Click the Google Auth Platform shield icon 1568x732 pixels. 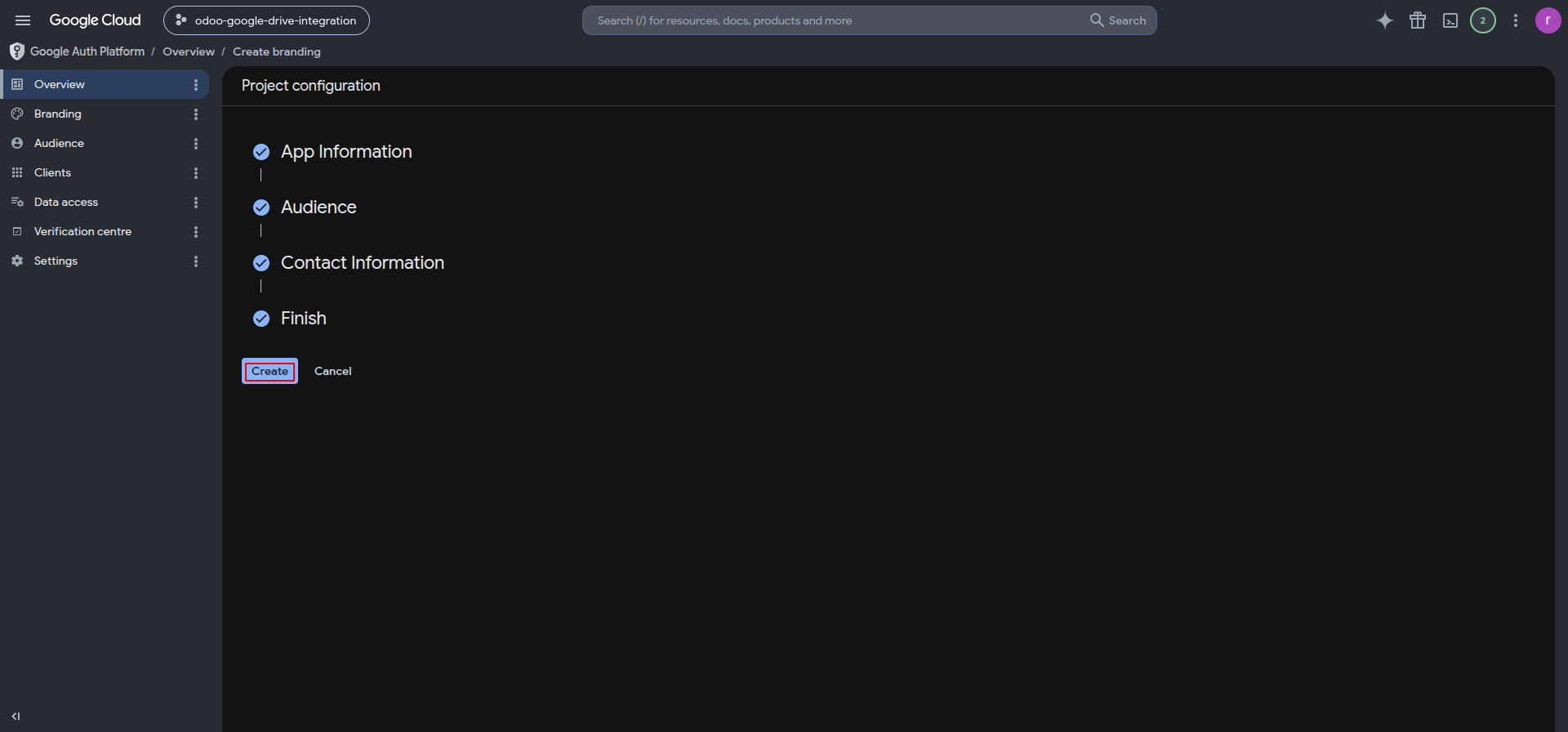(x=16, y=51)
